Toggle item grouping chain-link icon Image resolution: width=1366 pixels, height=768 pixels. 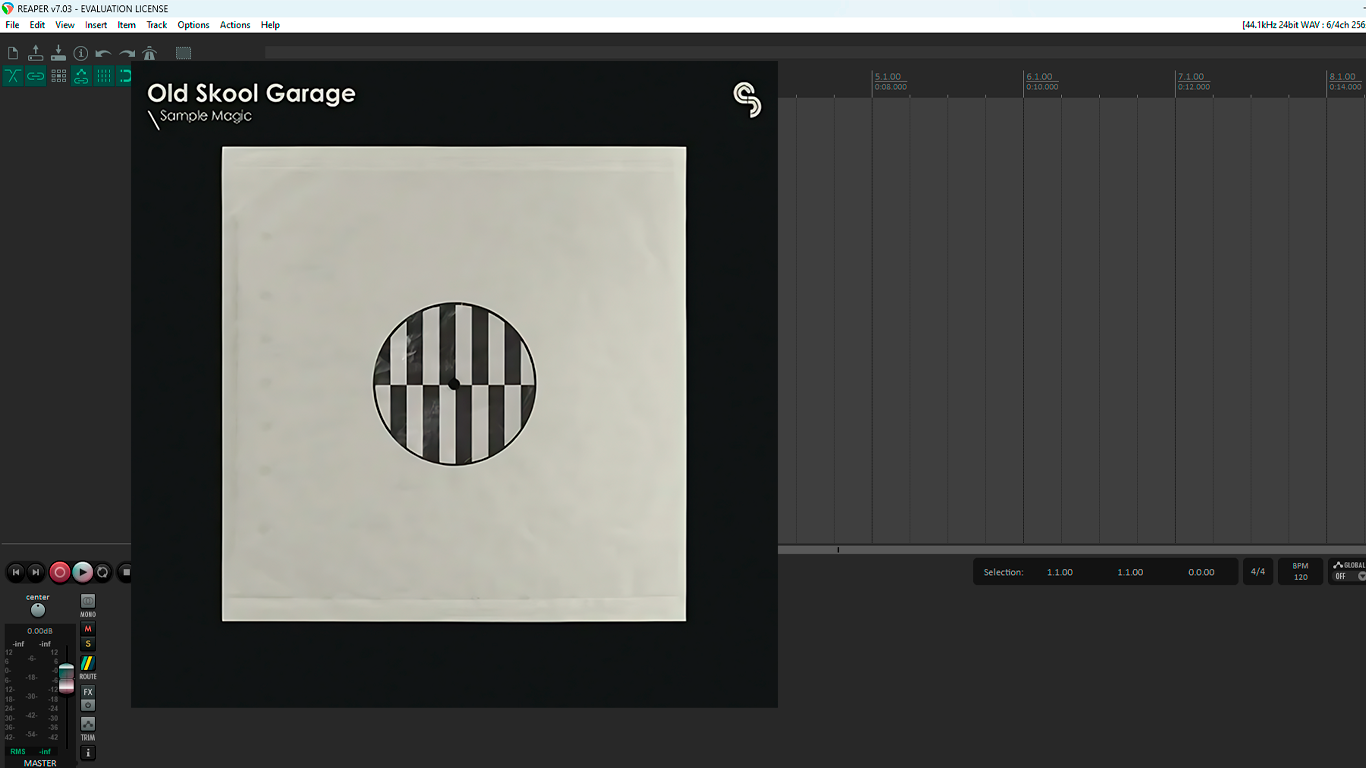pyautogui.click(x=36, y=76)
